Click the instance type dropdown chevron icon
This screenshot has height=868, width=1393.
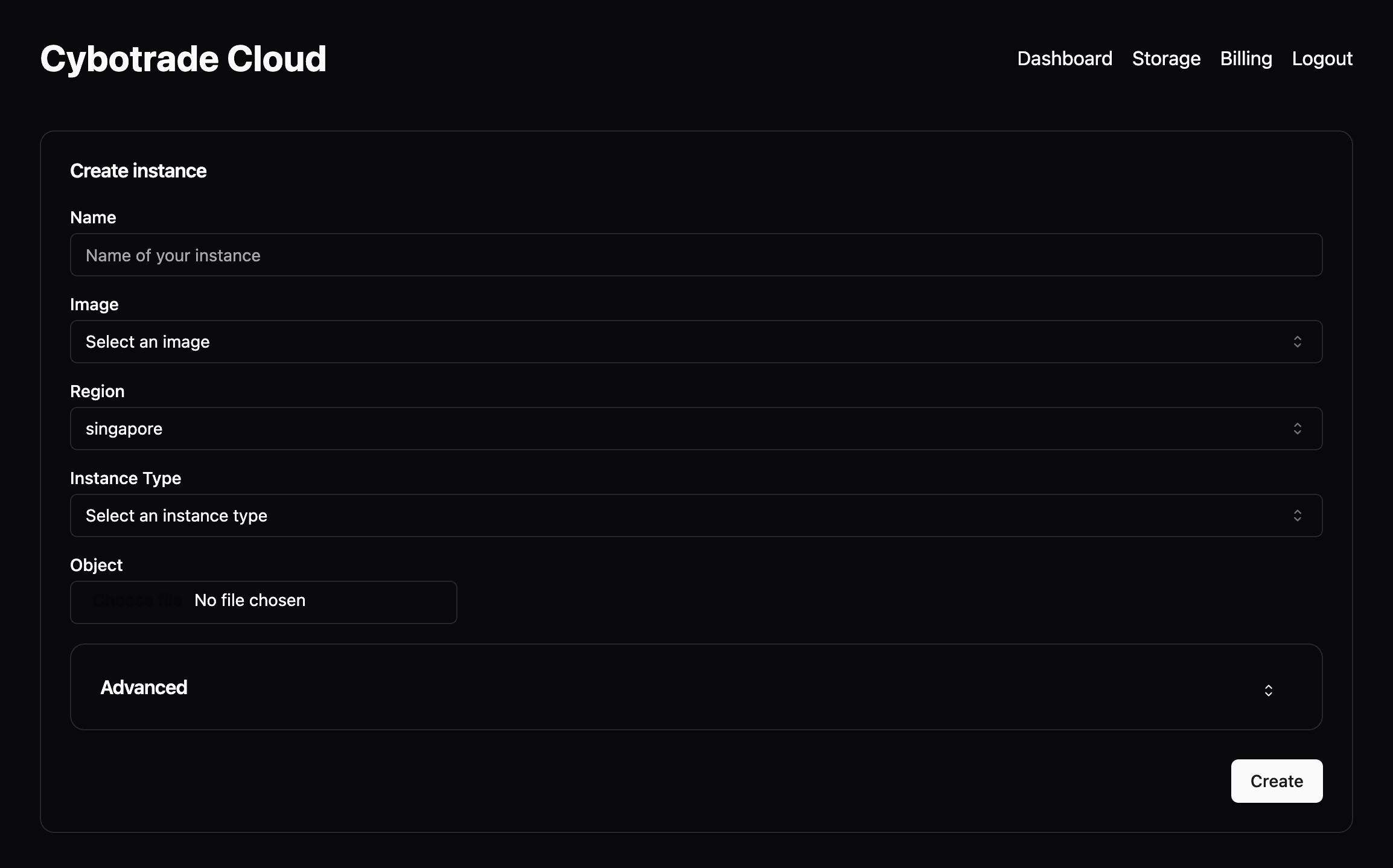(x=1297, y=515)
